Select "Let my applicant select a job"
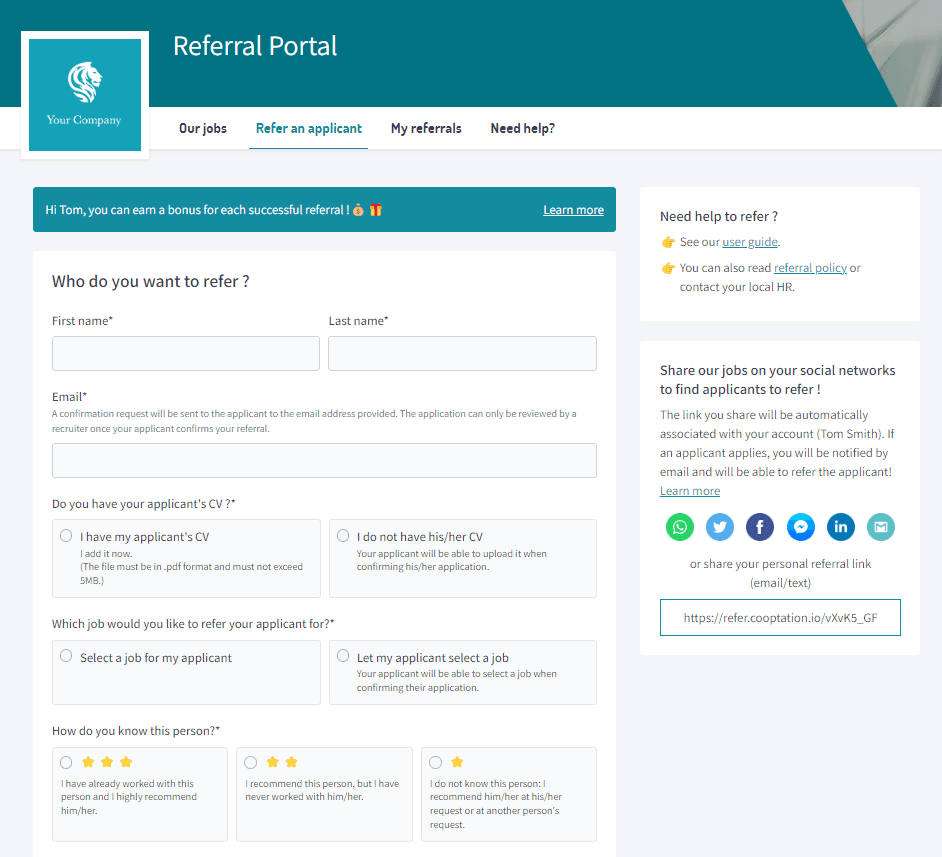The width and height of the screenshot is (942, 857). tap(343, 657)
